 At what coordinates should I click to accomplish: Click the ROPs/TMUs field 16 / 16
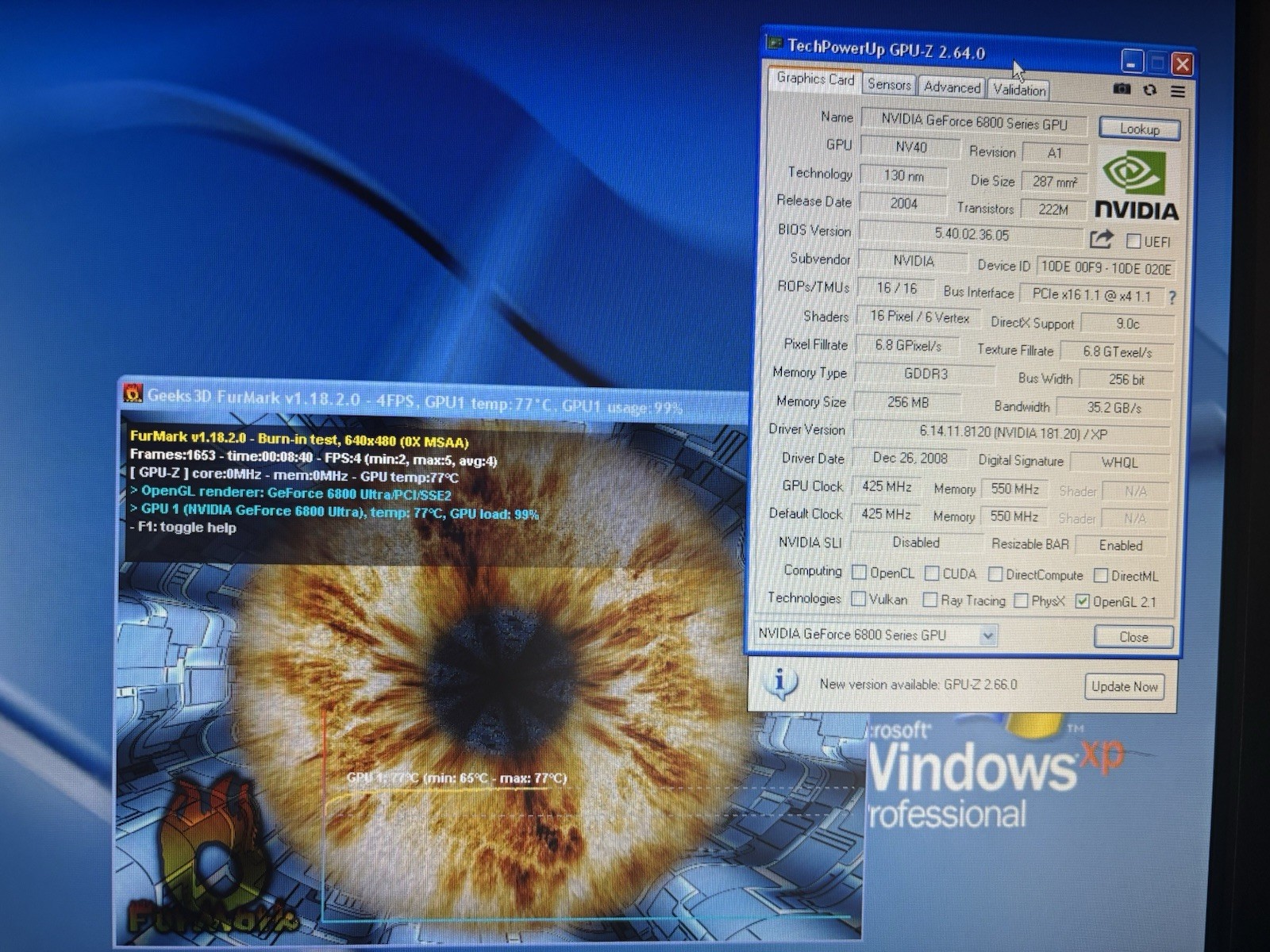point(896,288)
